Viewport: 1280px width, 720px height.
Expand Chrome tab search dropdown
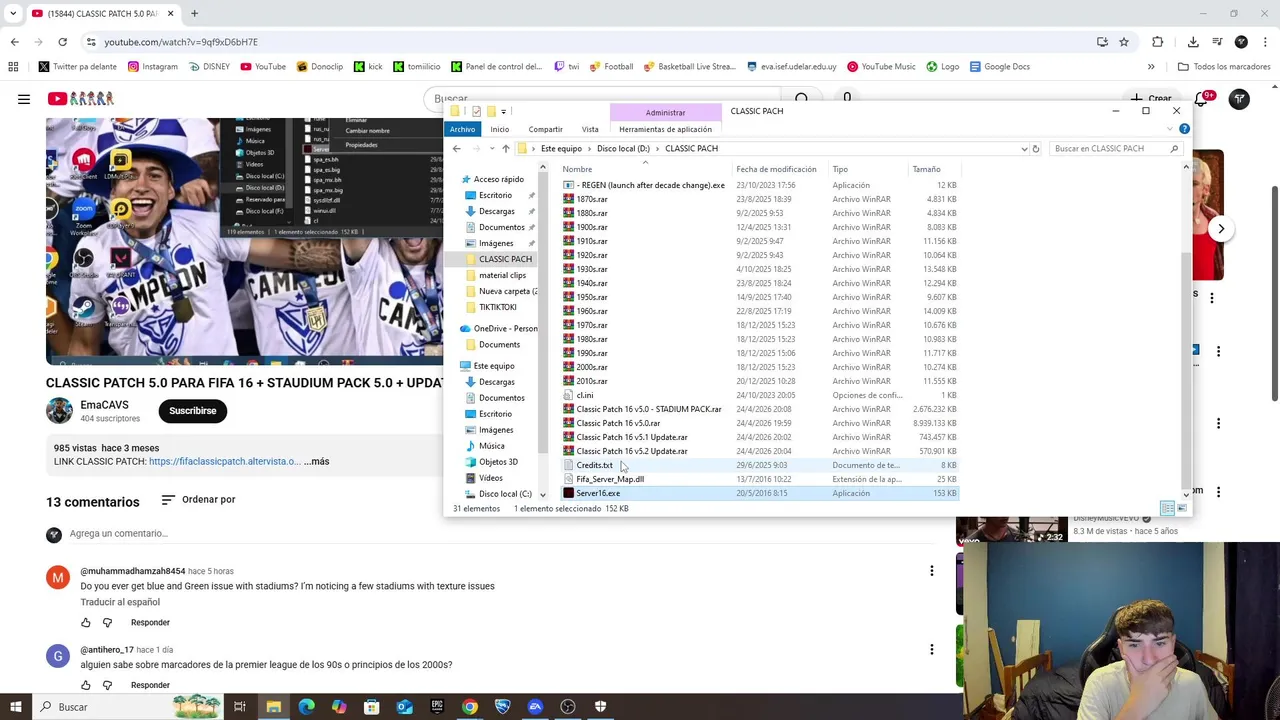pyautogui.click(x=13, y=14)
